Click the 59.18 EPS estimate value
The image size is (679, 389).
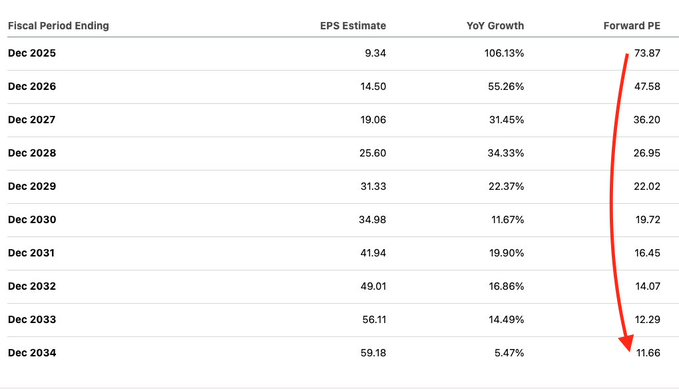[373, 353]
